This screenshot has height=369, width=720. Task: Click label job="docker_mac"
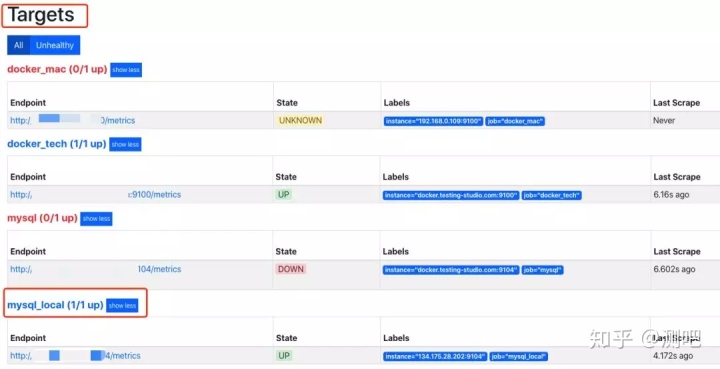click(515, 121)
